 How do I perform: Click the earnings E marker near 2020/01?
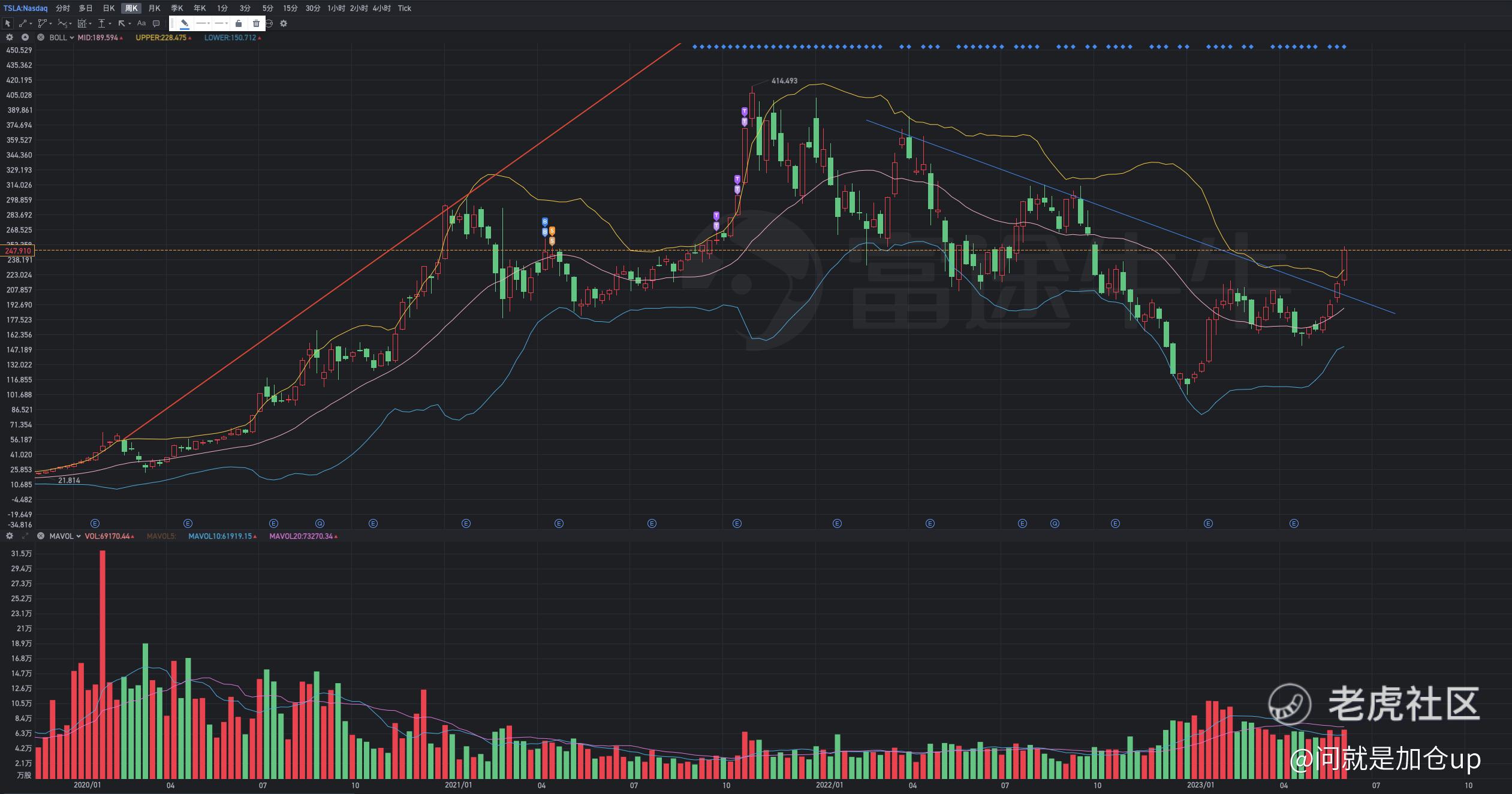coord(95,523)
